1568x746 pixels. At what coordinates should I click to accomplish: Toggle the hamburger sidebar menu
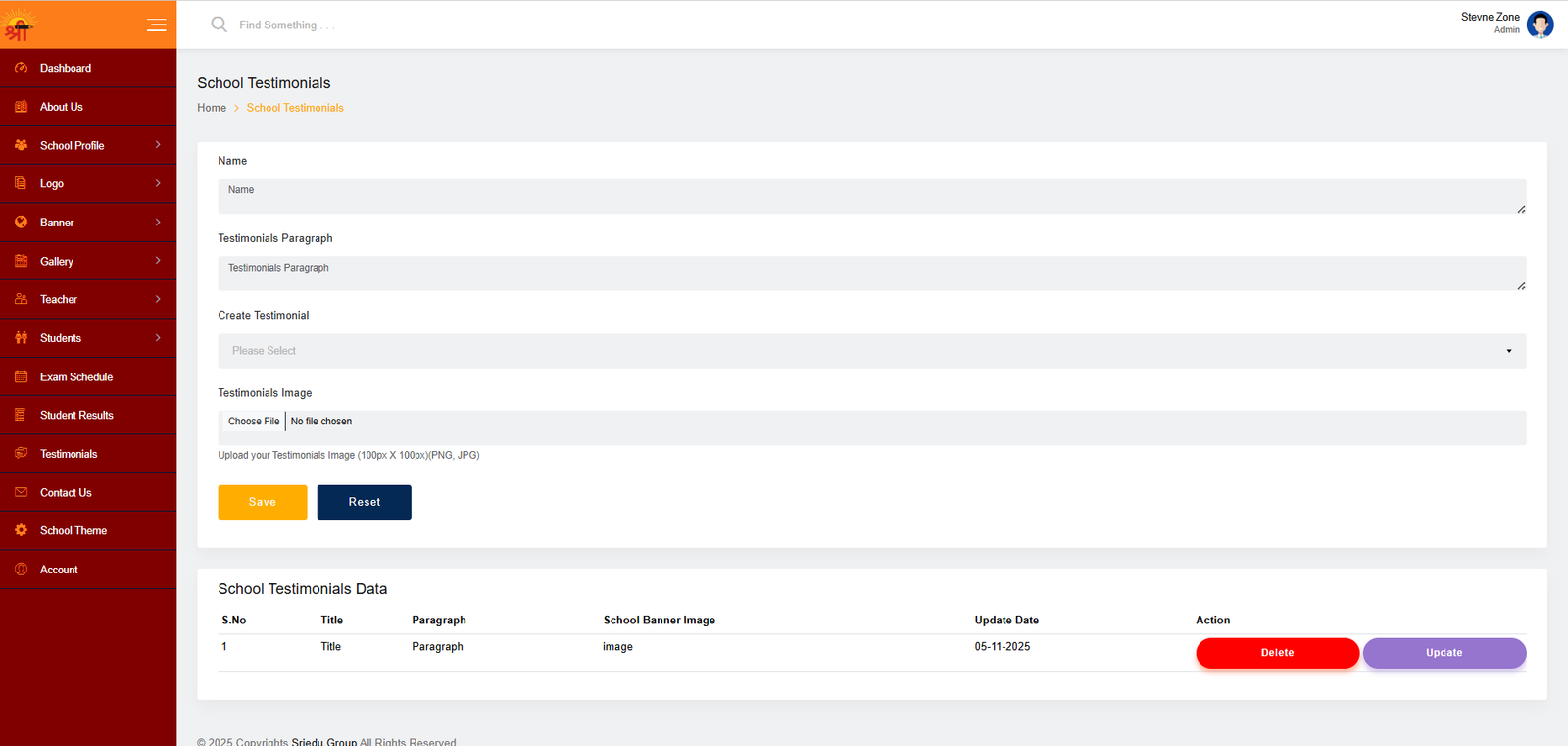[156, 25]
